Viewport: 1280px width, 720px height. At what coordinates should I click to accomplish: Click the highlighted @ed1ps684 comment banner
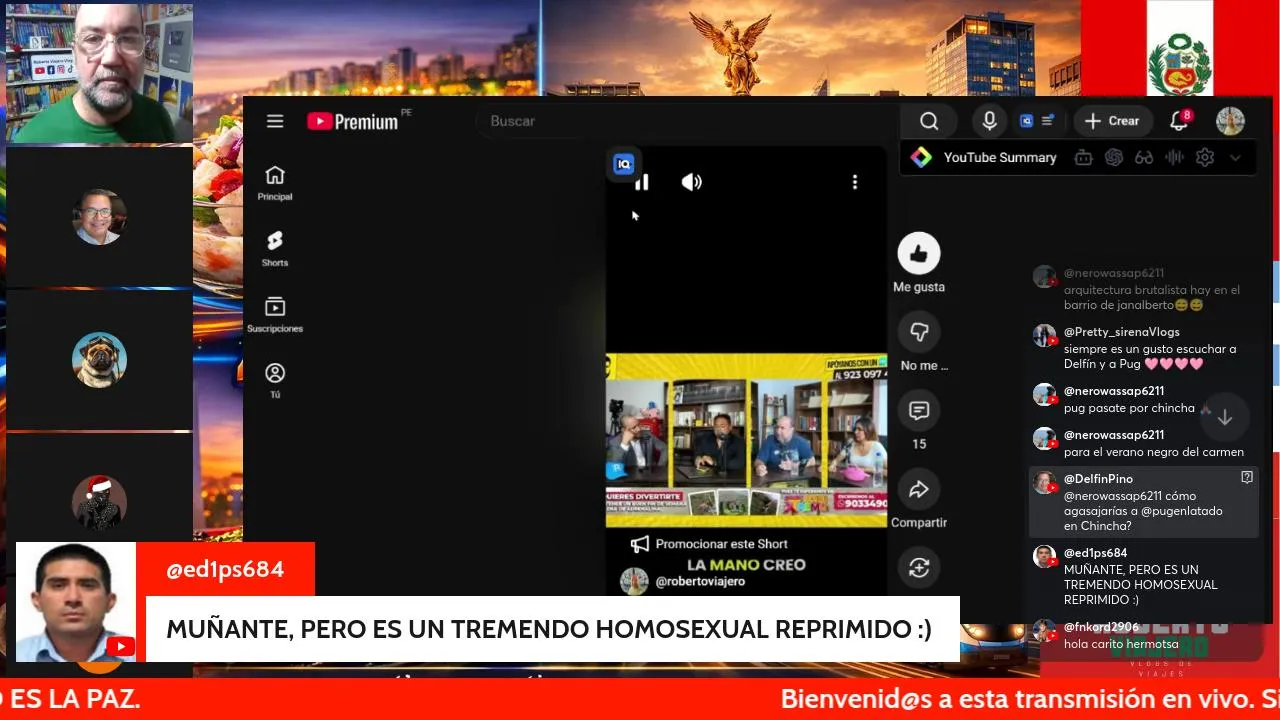click(x=553, y=629)
